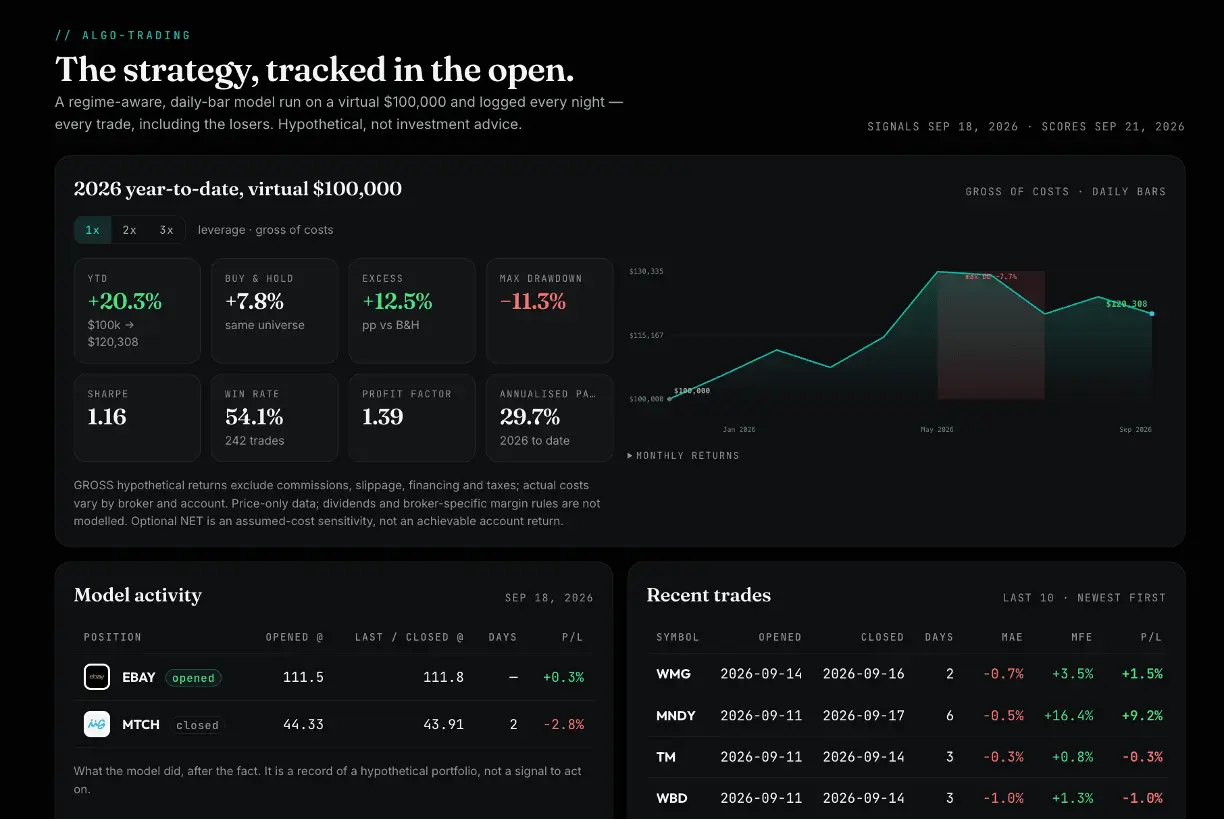
Task: Click the EBAY symbol name
Action: 139,677
